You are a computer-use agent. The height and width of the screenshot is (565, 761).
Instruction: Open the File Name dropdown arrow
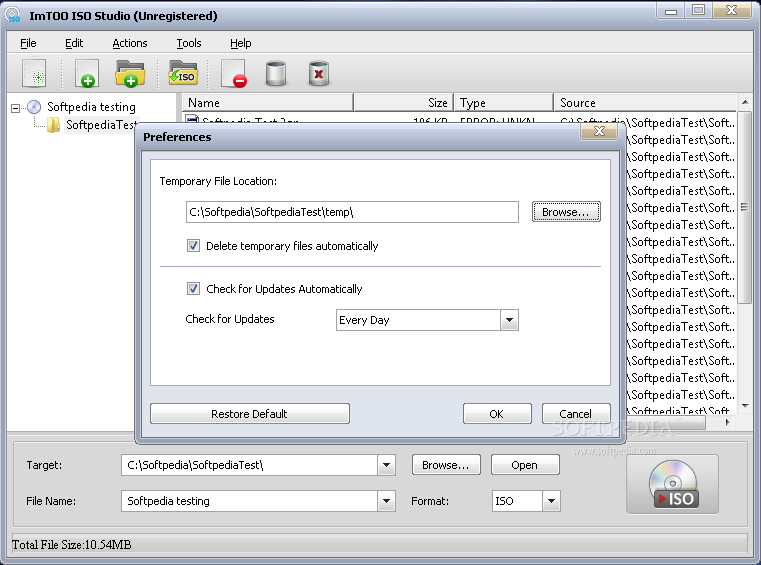386,501
